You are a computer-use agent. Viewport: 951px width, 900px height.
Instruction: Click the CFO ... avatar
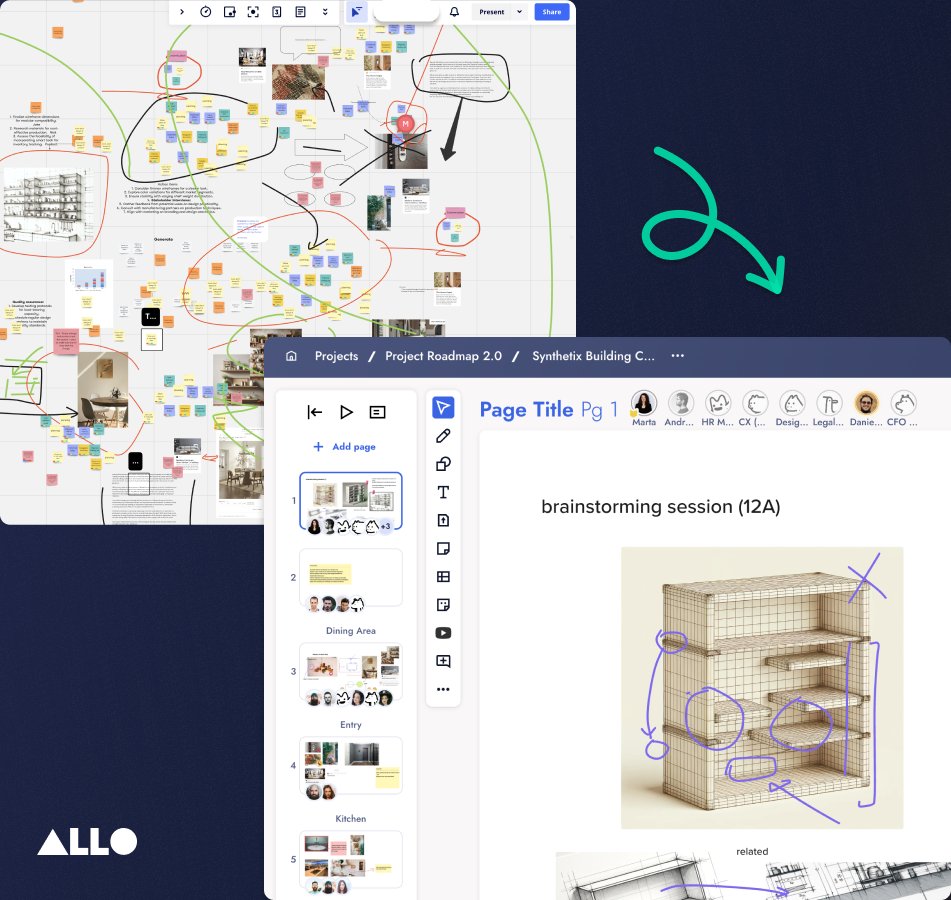(x=904, y=403)
